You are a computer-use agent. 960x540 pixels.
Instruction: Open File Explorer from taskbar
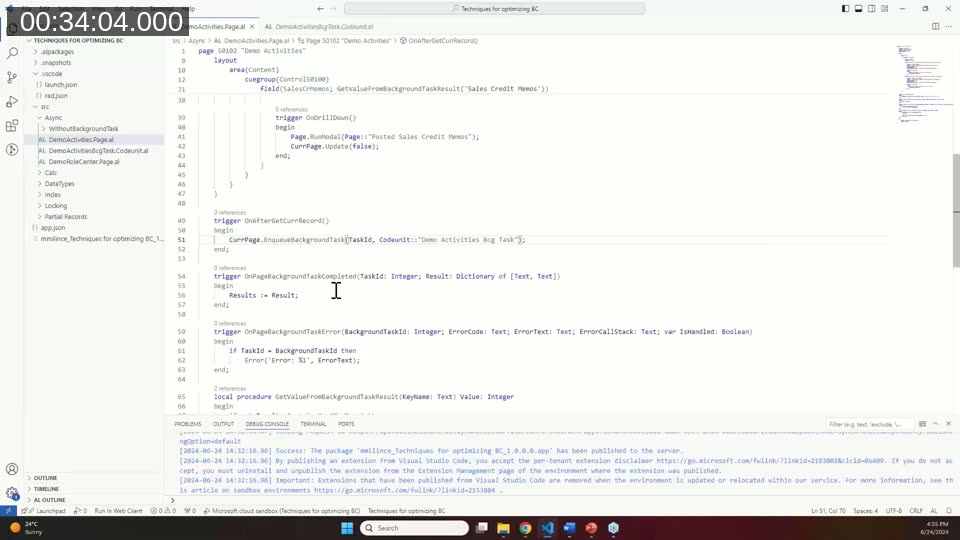tap(503, 528)
